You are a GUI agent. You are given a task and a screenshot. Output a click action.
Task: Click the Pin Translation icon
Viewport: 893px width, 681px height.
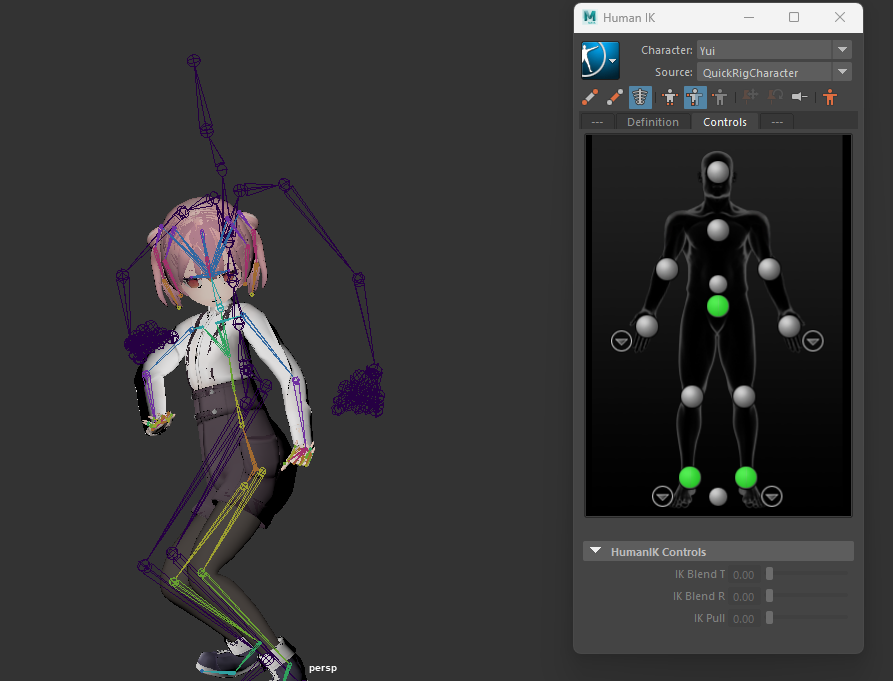click(x=750, y=97)
